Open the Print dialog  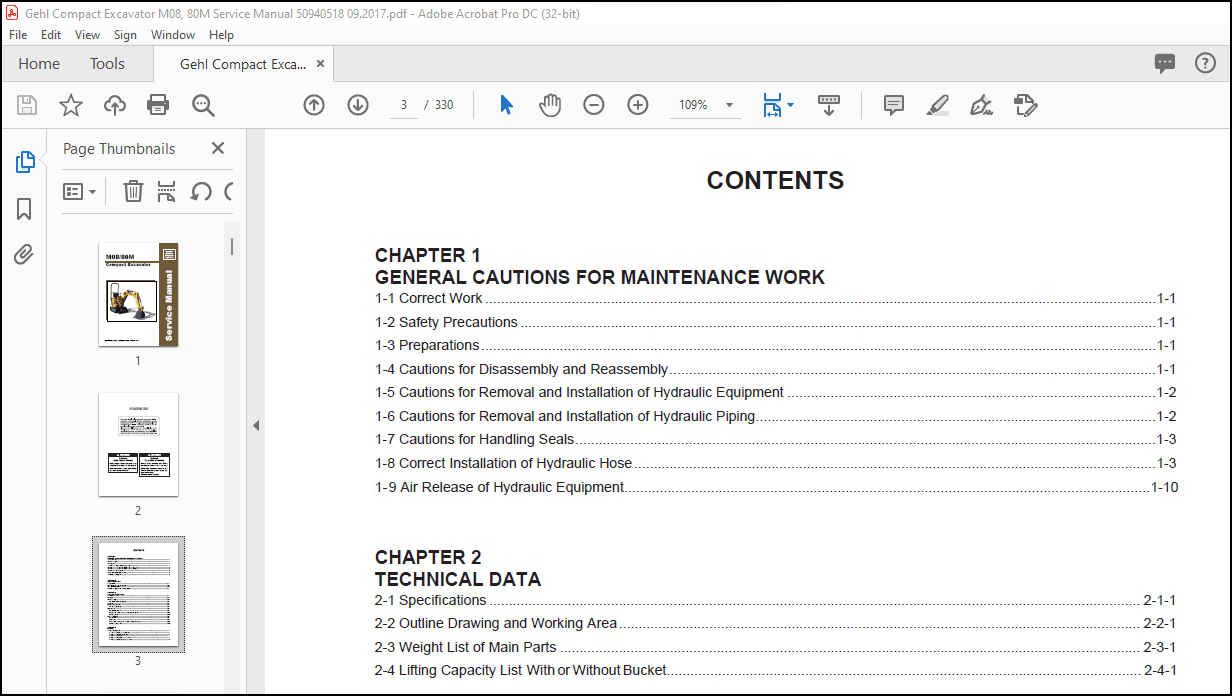click(x=158, y=104)
